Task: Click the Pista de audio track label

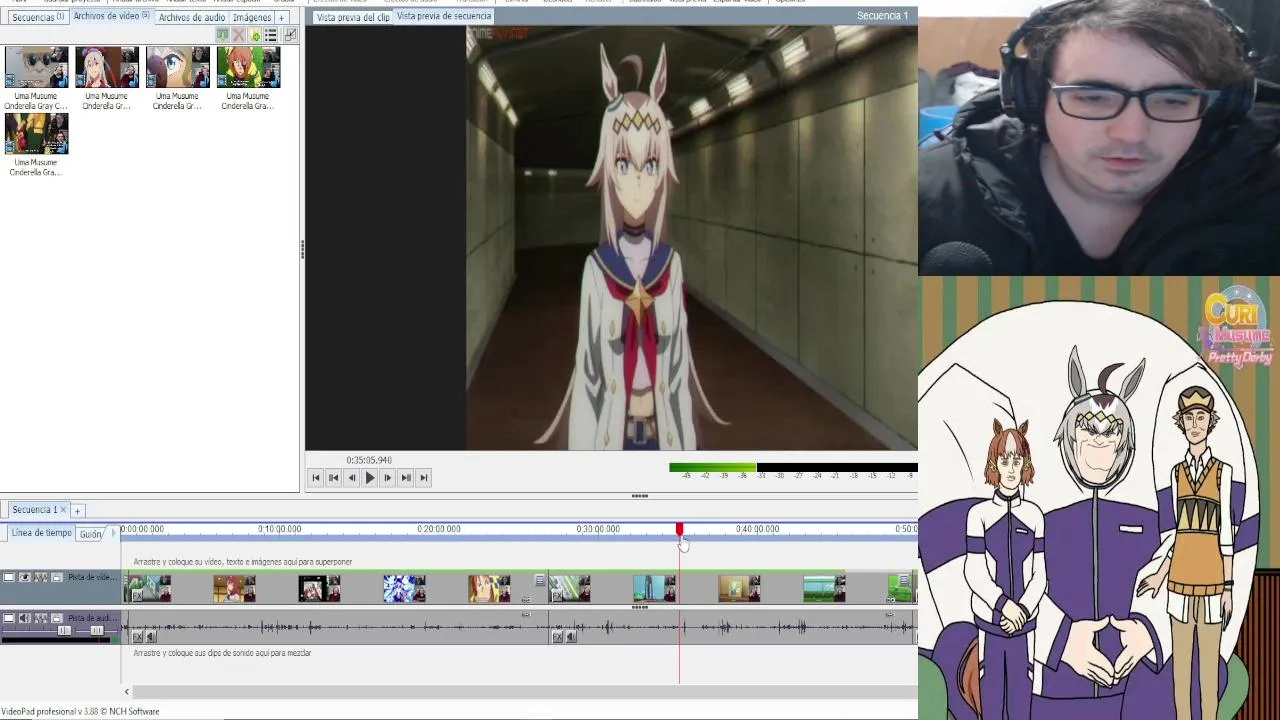Action: (x=92, y=618)
